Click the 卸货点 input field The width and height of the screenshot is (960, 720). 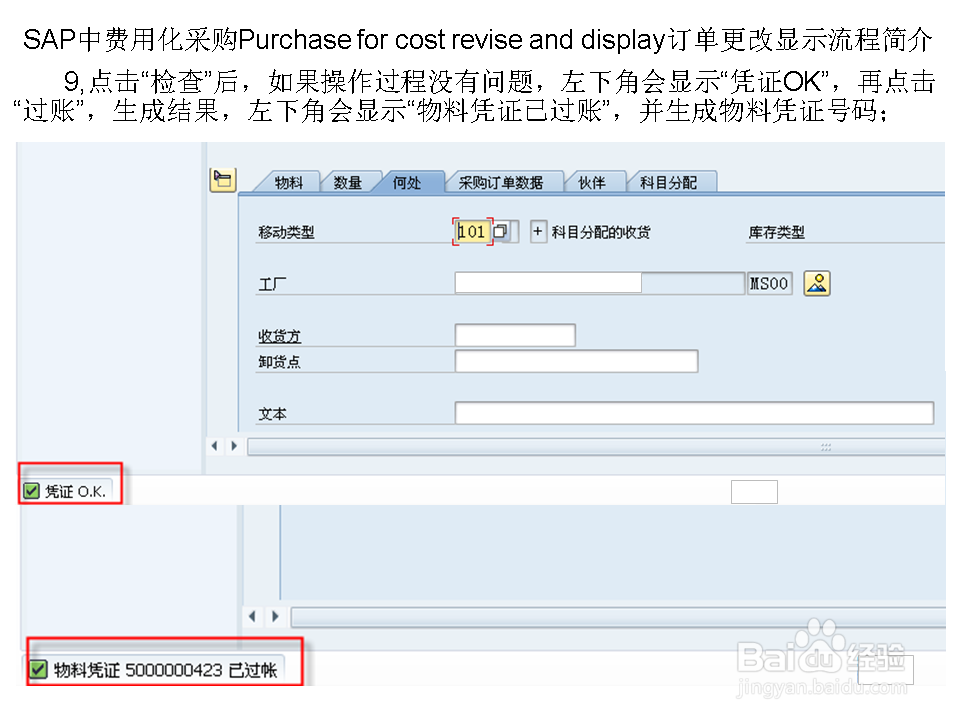[576, 361]
